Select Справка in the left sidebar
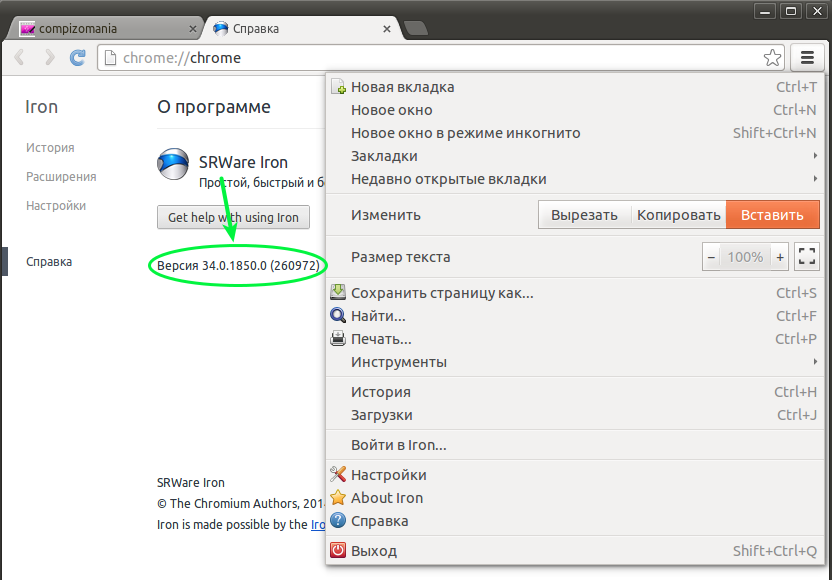Screen dimensions: 832x580 49,262
